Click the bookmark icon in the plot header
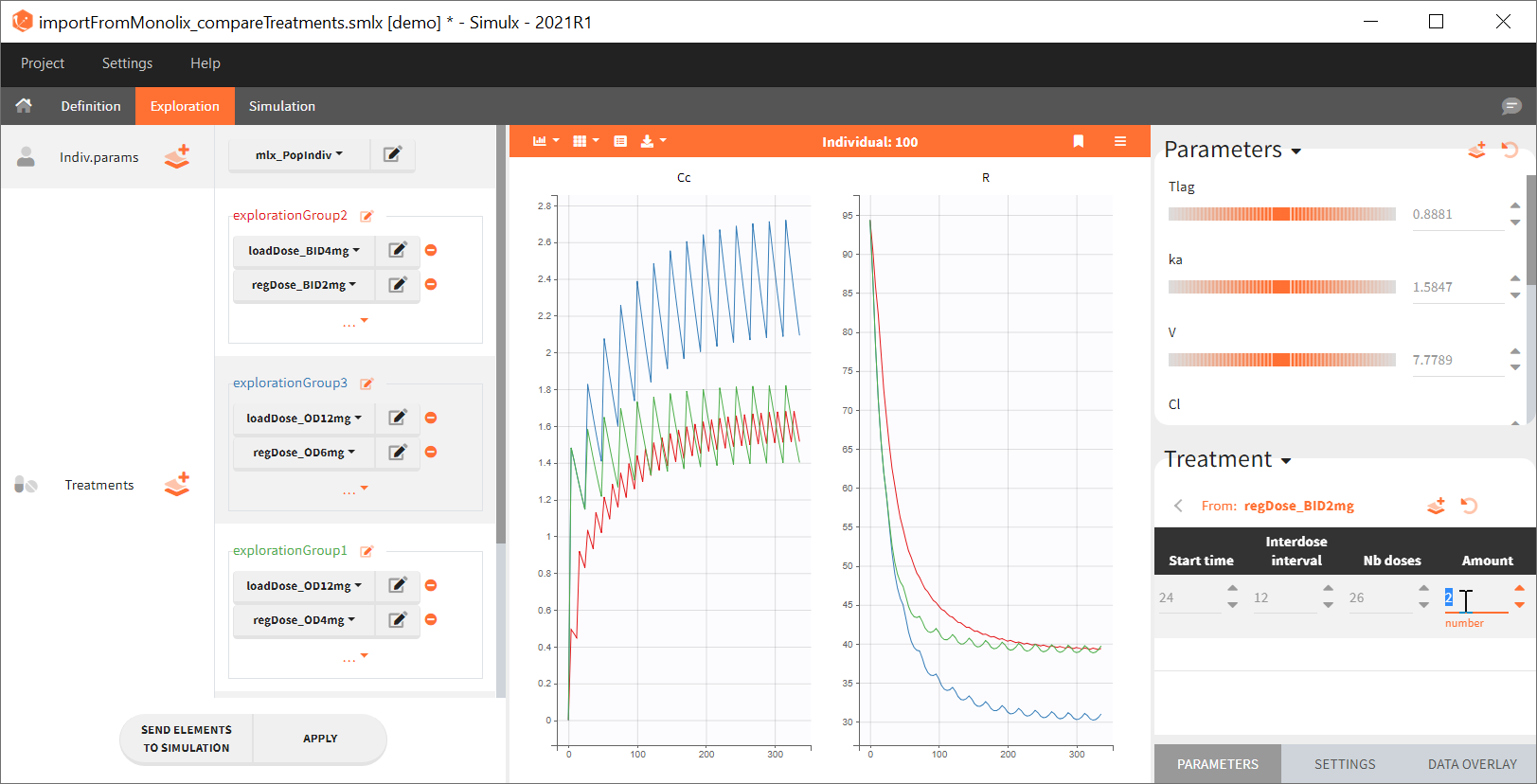Image resolution: width=1537 pixels, height=784 pixels. click(1078, 141)
